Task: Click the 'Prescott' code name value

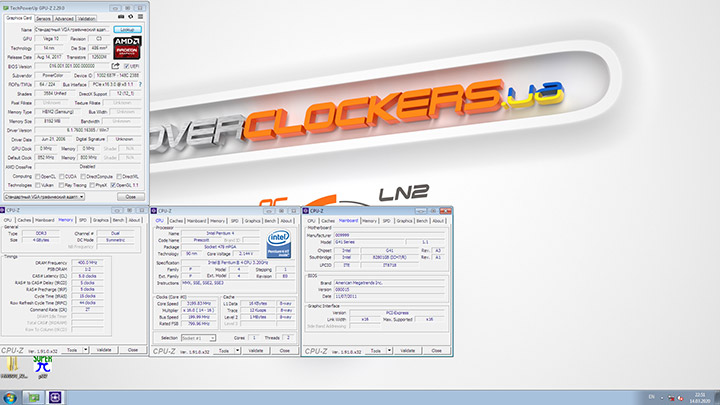Action: [x=201, y=240]
